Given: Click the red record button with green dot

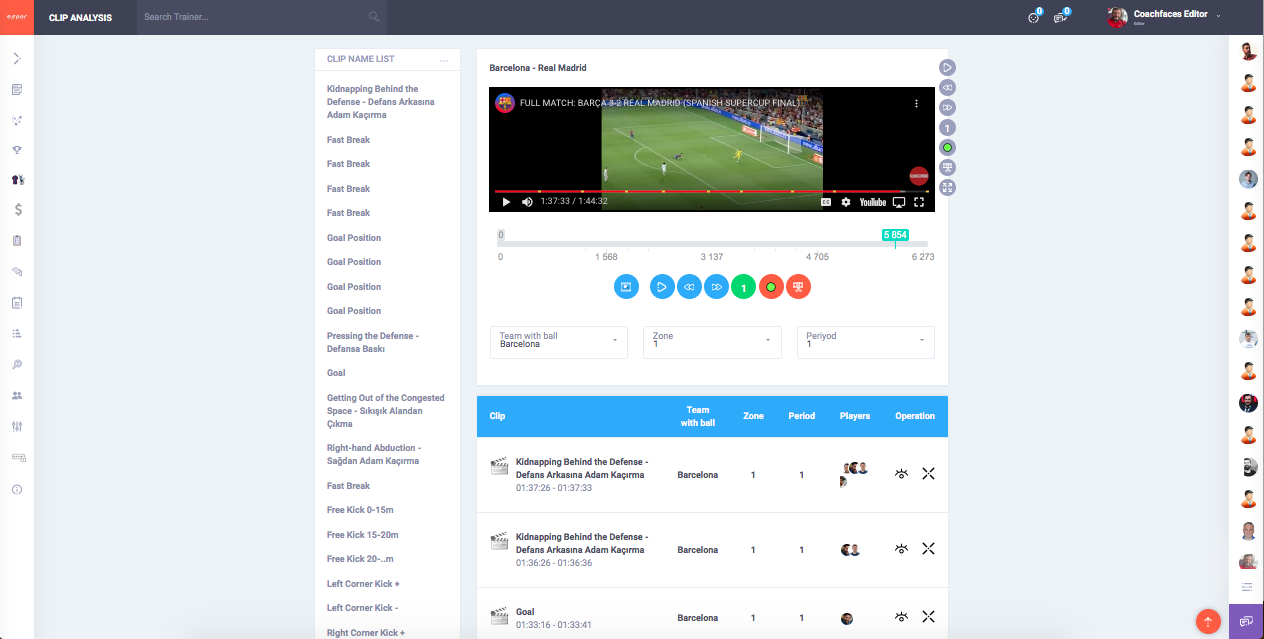Looking at the screenshot, I should pyautogui.click(x=770, y=287).
